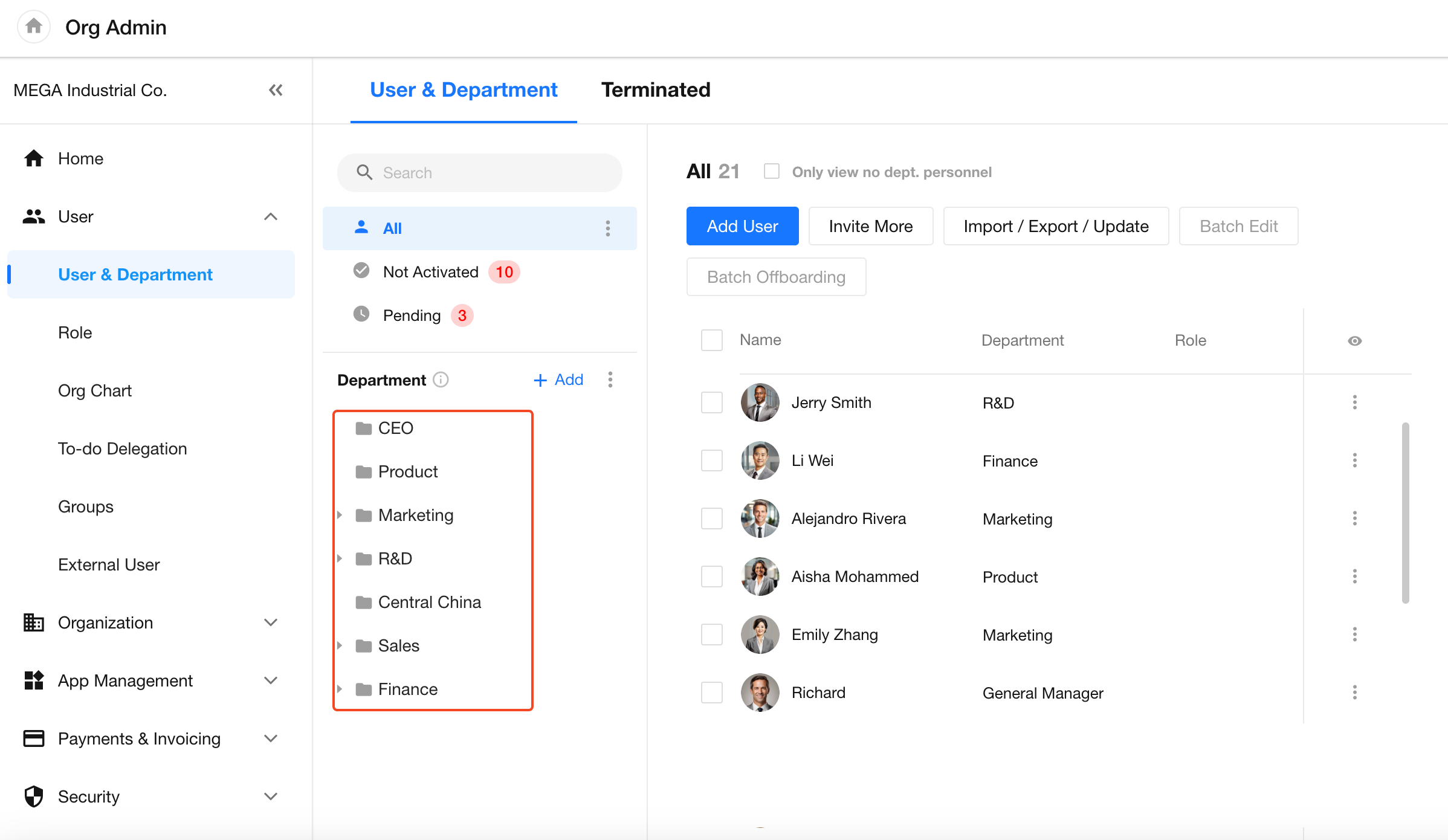1448x840 pixels.
Task: Click the Add department link
Action: coord(558,380)
